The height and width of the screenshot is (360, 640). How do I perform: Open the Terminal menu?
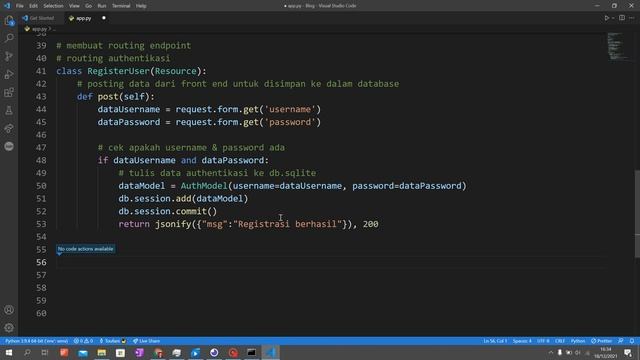[121, 6]
